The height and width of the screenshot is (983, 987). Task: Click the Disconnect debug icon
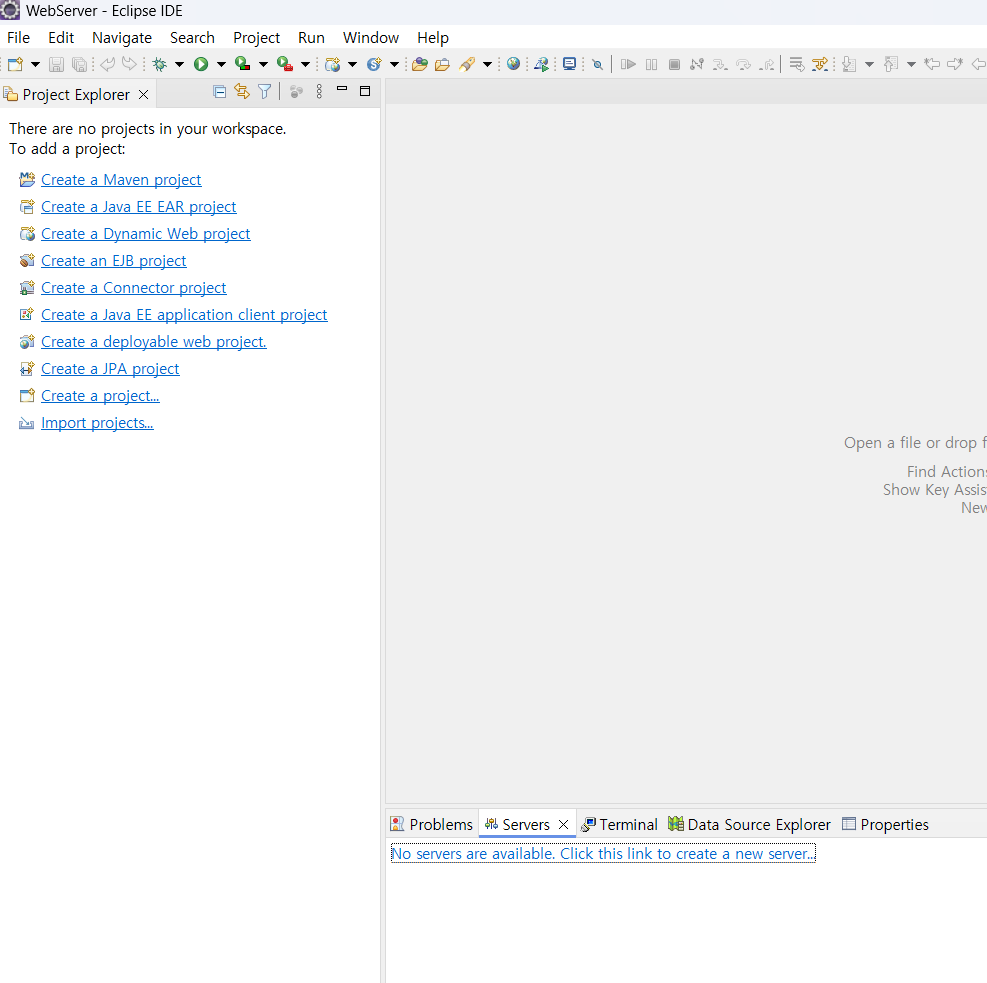pyautogui.click(x=697, y=64)
